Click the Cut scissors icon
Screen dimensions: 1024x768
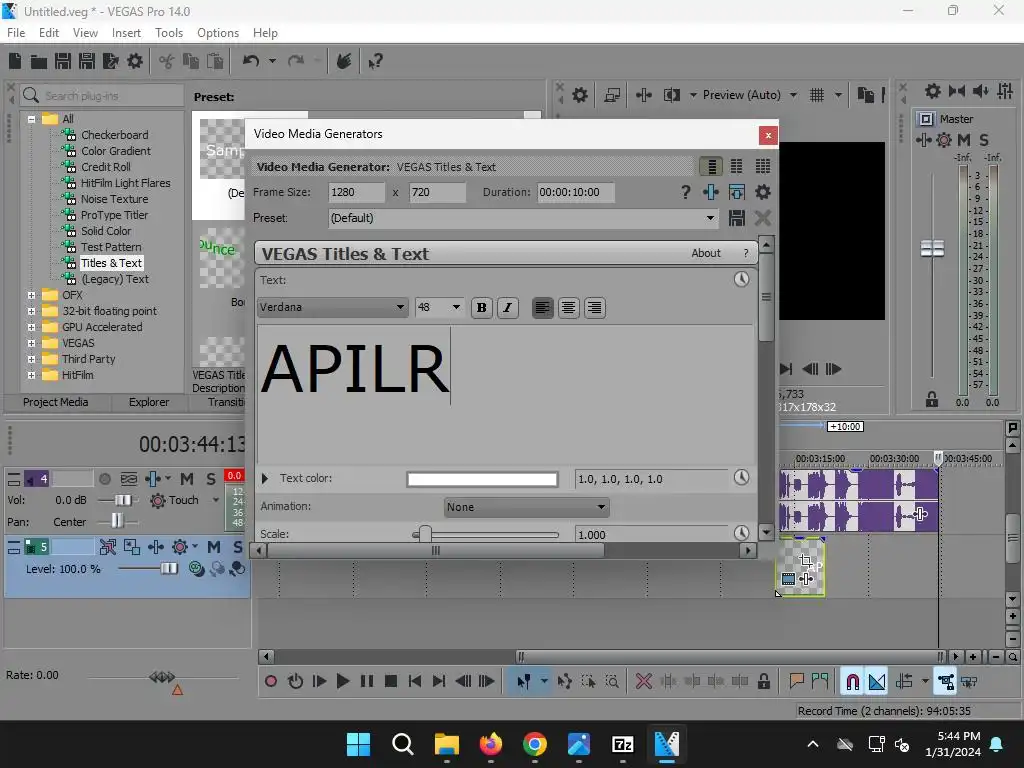tap(167, 61)
